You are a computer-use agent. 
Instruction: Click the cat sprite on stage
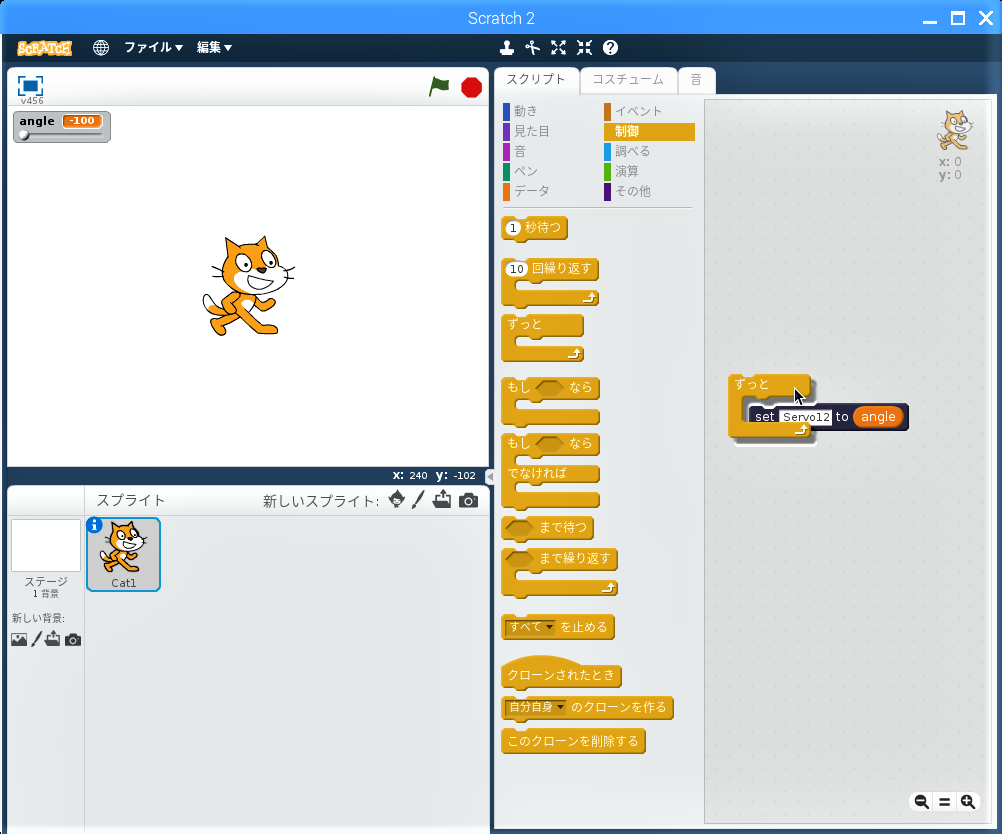point(248,286)
